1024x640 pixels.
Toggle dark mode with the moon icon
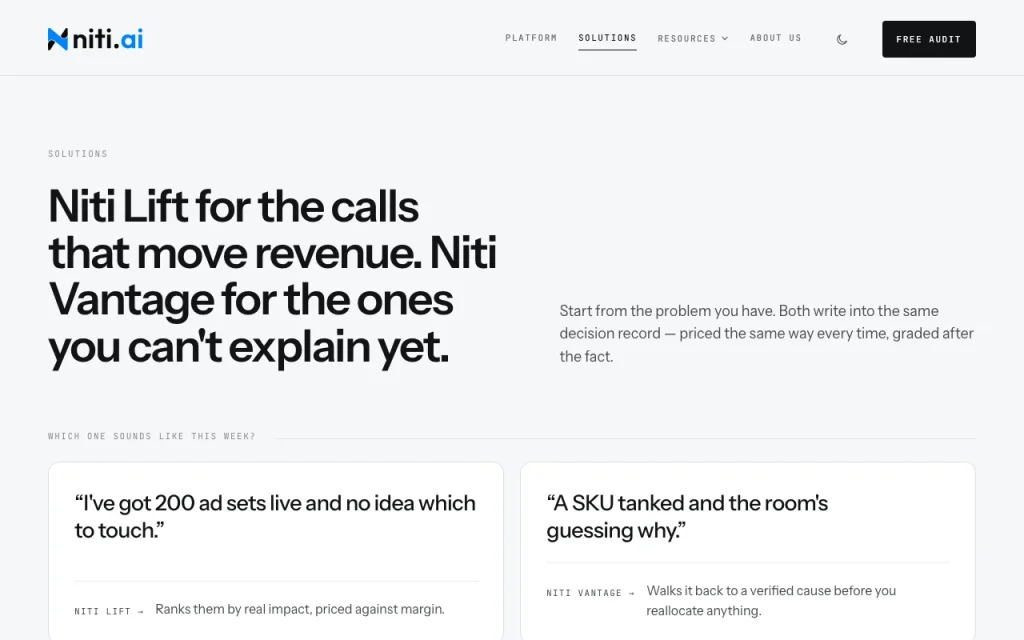pyautogui.click(x=842, y=39)
